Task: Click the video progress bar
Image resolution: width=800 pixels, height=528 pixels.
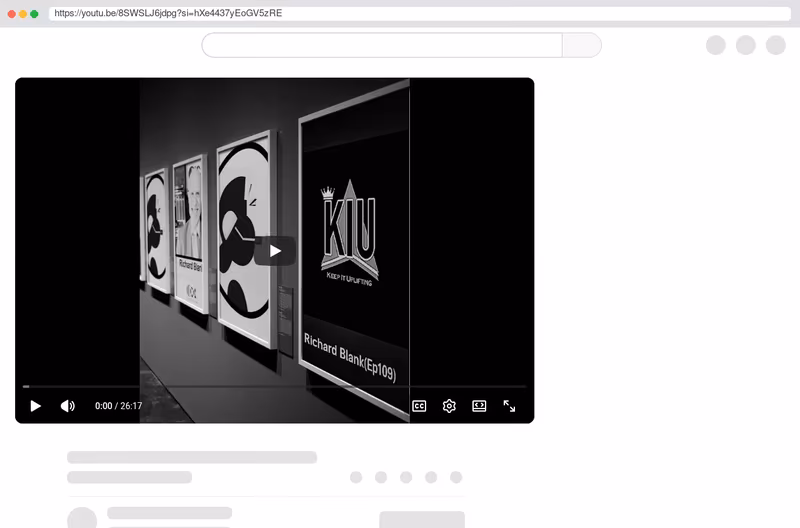Action: [x=274, y=387]
